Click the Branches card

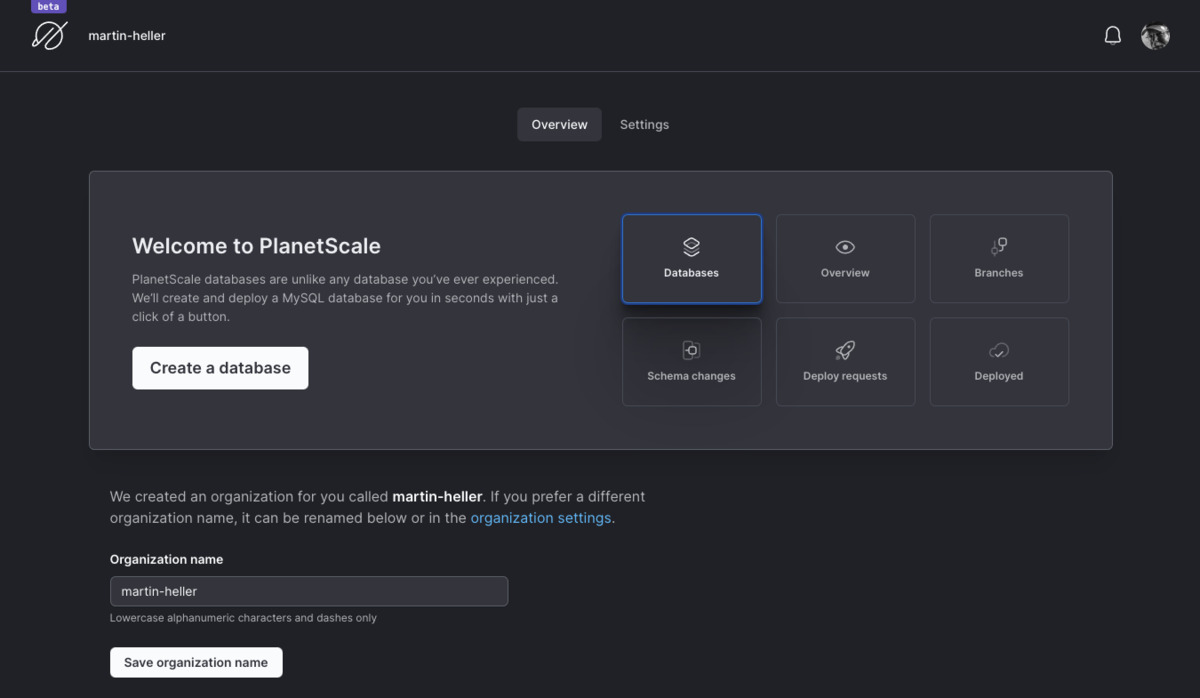(x=998, y=258)
